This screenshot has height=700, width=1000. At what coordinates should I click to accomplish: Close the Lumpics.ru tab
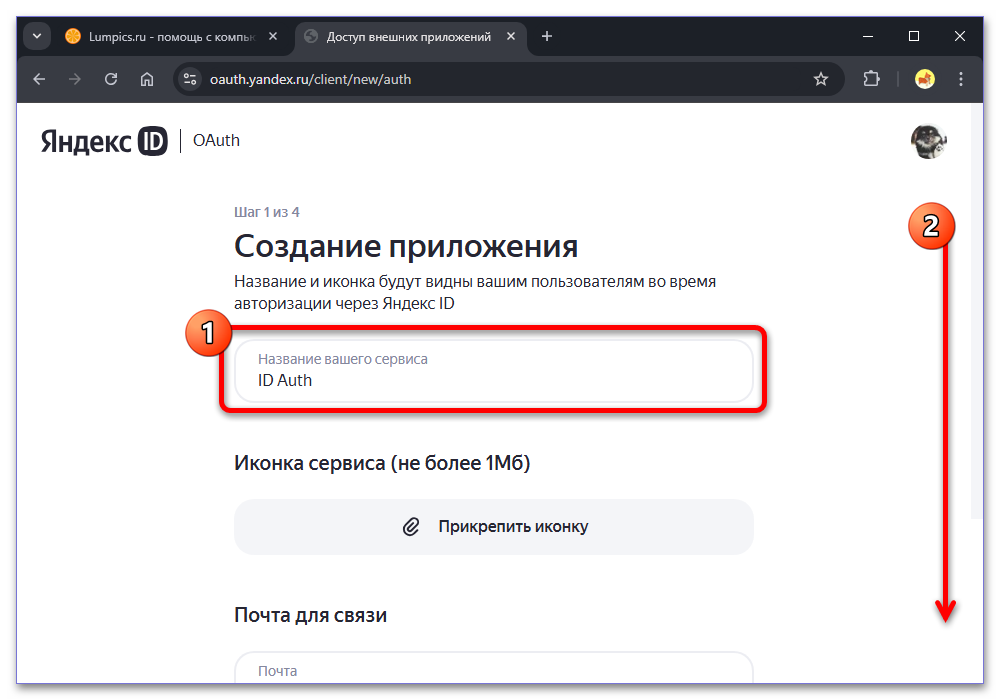coord(273,36)
